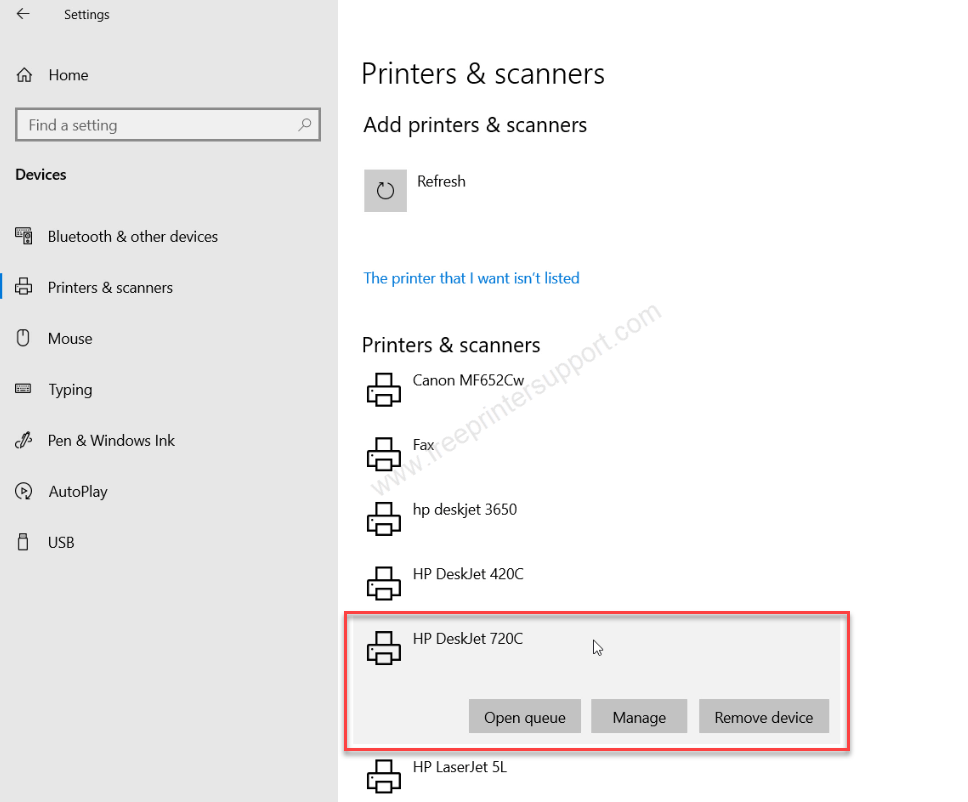Open the USB settings
Image resolution: width=968 pixels, height=802 pixels.
(x=61, y=543)
